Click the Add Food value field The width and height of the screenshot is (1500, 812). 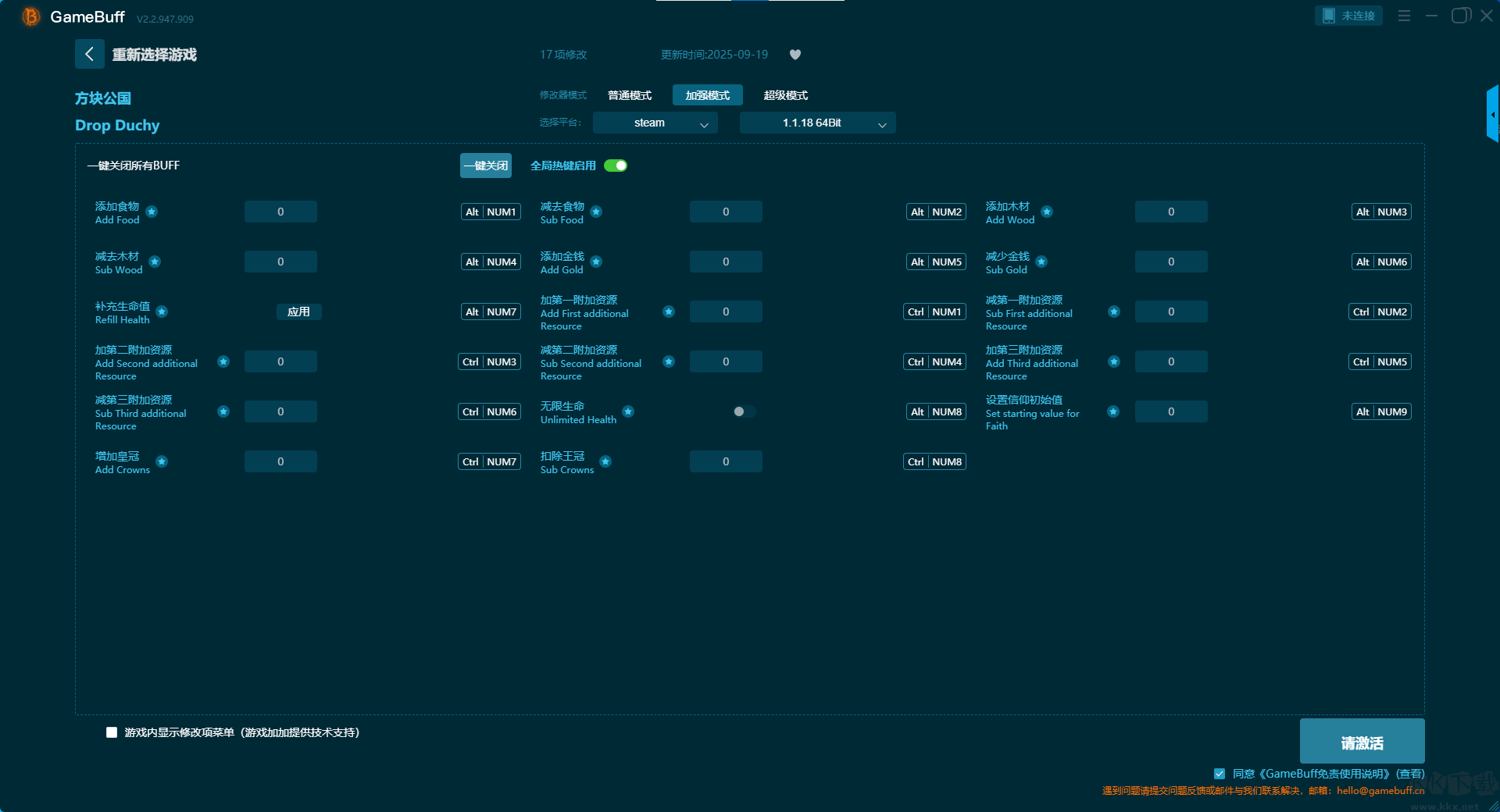pyautogui.click(x=280, y=212)
